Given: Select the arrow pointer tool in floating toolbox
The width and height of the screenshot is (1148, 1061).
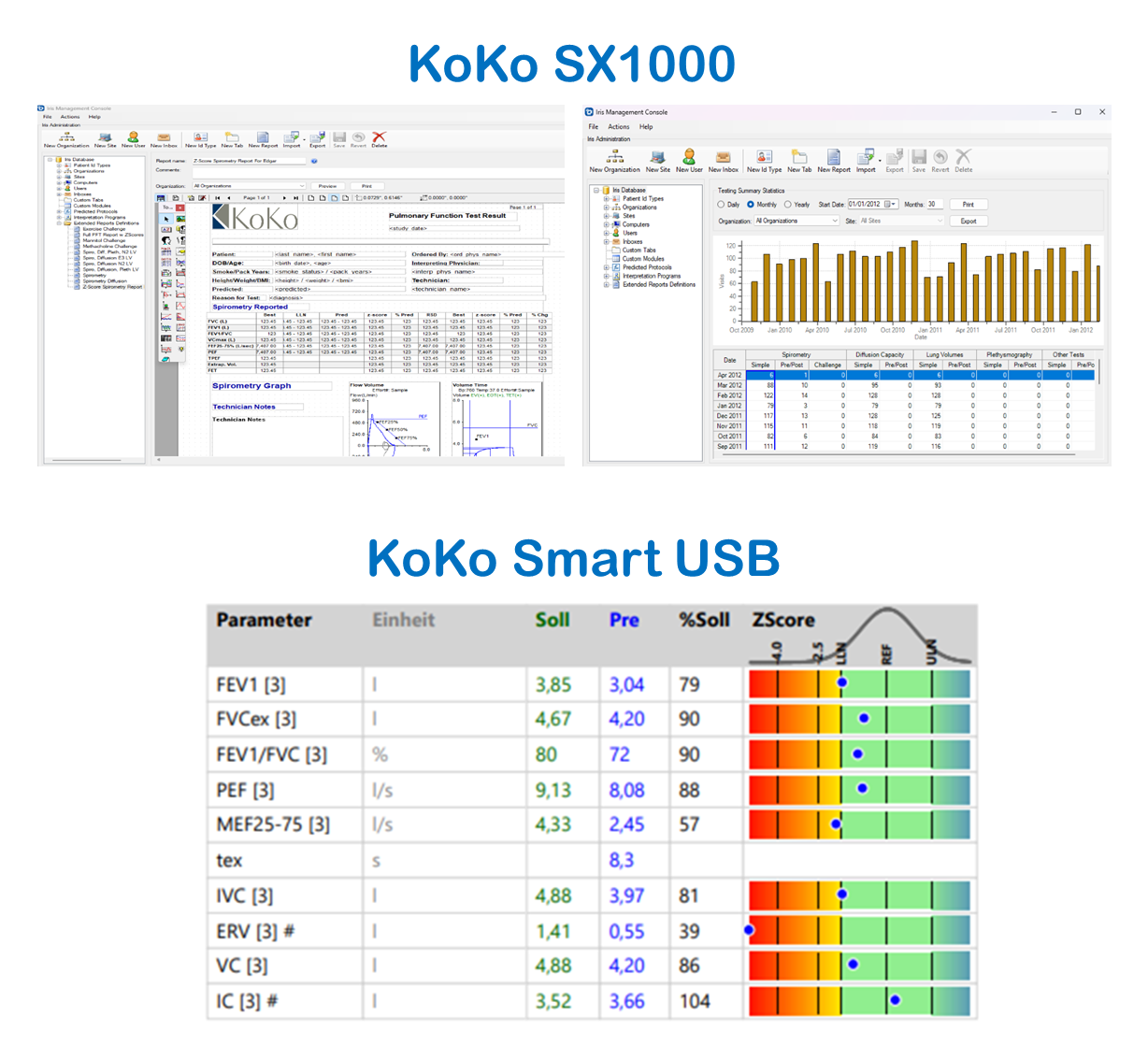Looking at the screenshot, I should tap(166, 219).
